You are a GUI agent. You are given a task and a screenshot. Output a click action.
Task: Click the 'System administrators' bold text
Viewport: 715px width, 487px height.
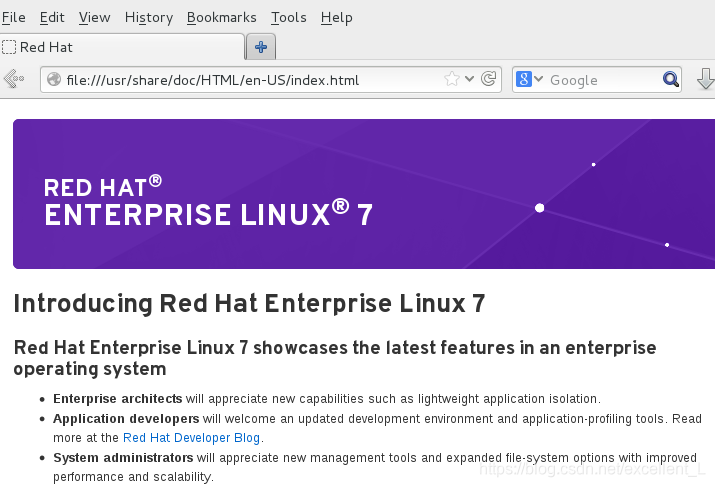[x=123, y=457]
